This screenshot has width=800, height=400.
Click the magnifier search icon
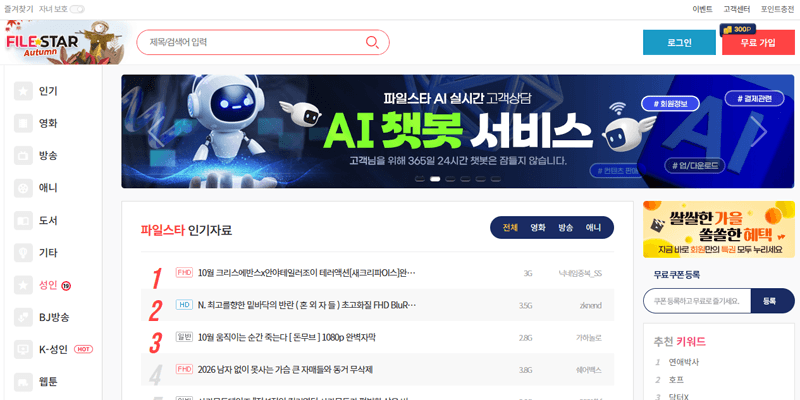coord(372,42)
